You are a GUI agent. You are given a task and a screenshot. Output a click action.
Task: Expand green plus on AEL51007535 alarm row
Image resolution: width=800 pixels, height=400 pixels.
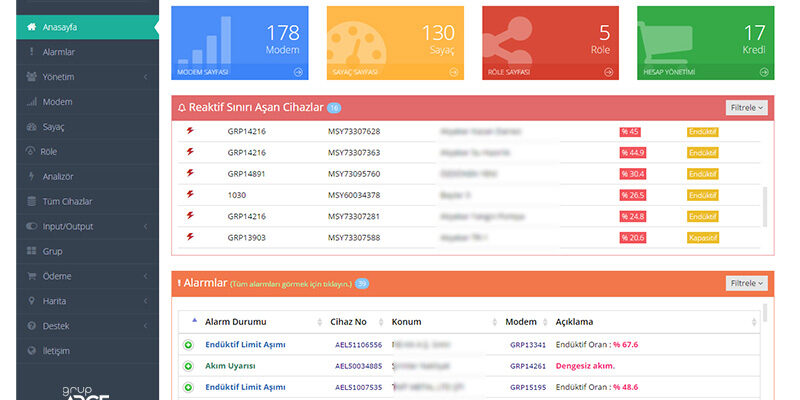[187, 386]
